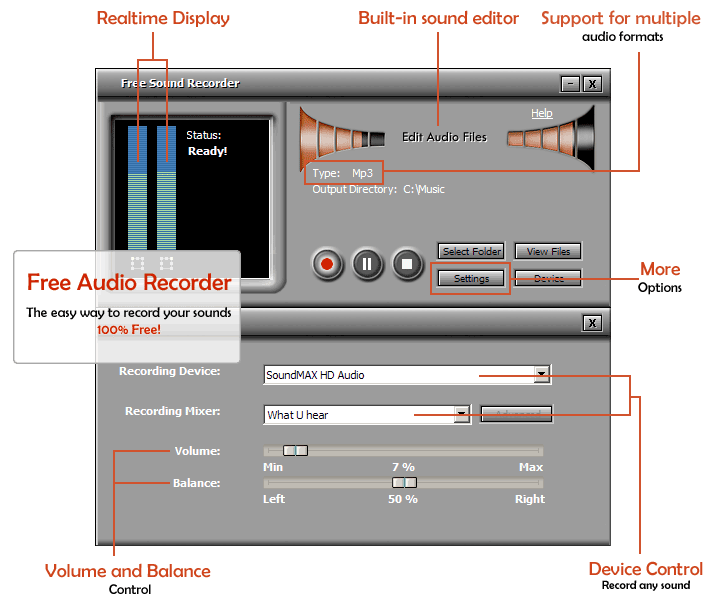Click the 'What U hear' mixer combo box
The image size is (706, 614).
pos(358,414)
